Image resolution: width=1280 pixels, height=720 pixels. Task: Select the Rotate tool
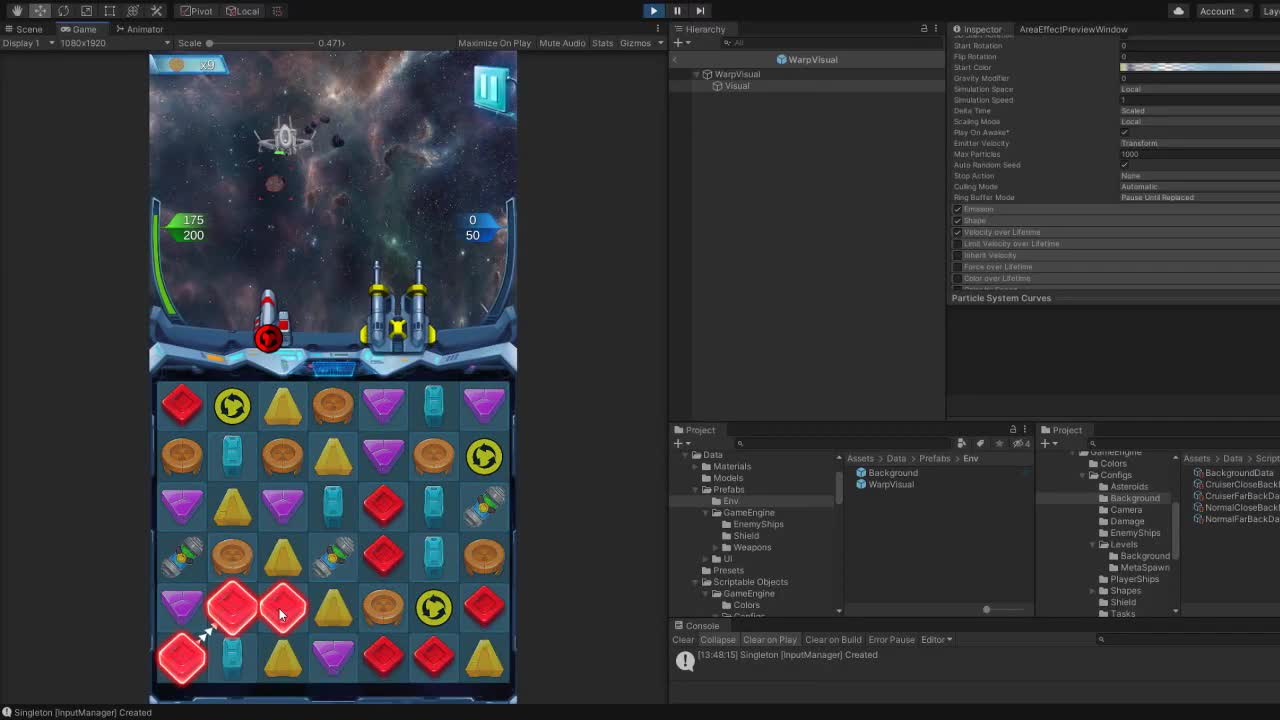(x=62, y=10)
